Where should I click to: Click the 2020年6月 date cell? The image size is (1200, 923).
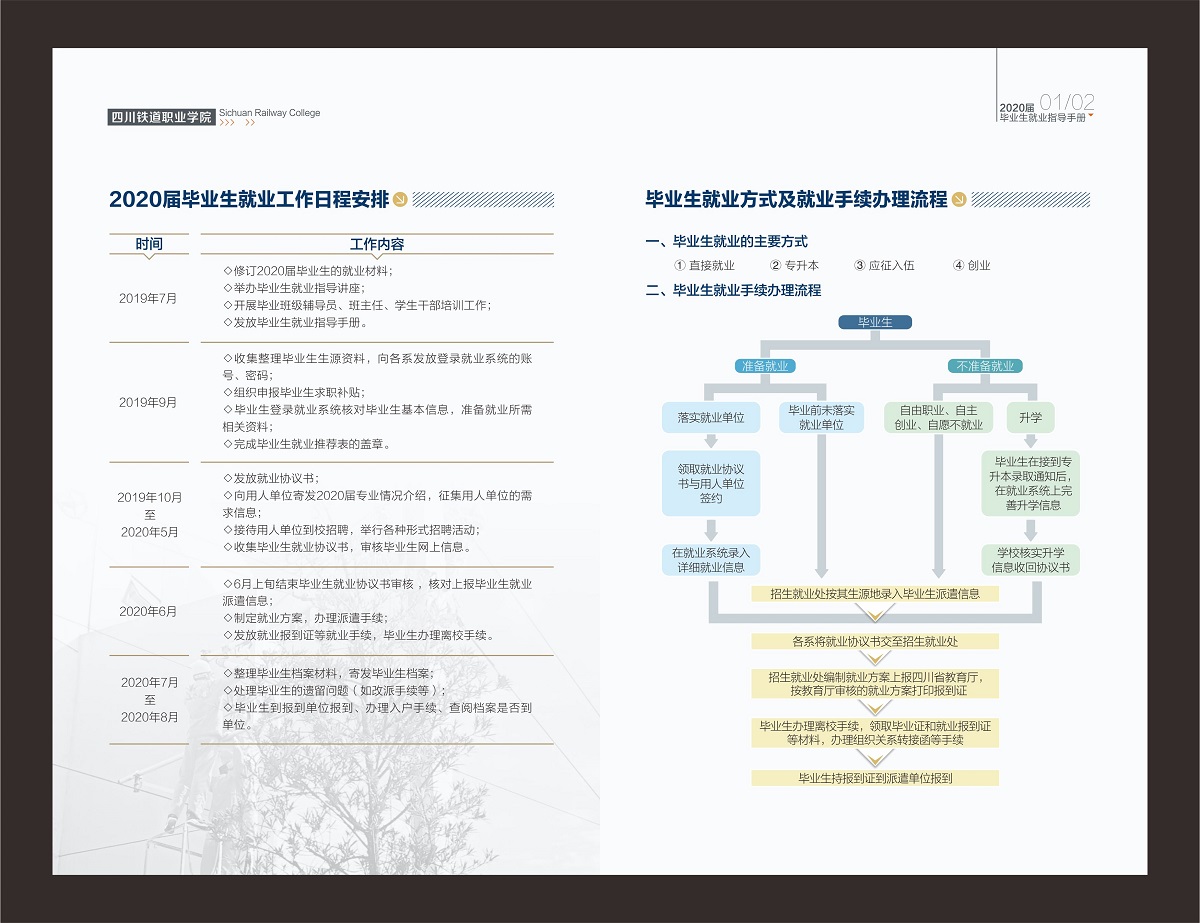click(x=148, y=611)
